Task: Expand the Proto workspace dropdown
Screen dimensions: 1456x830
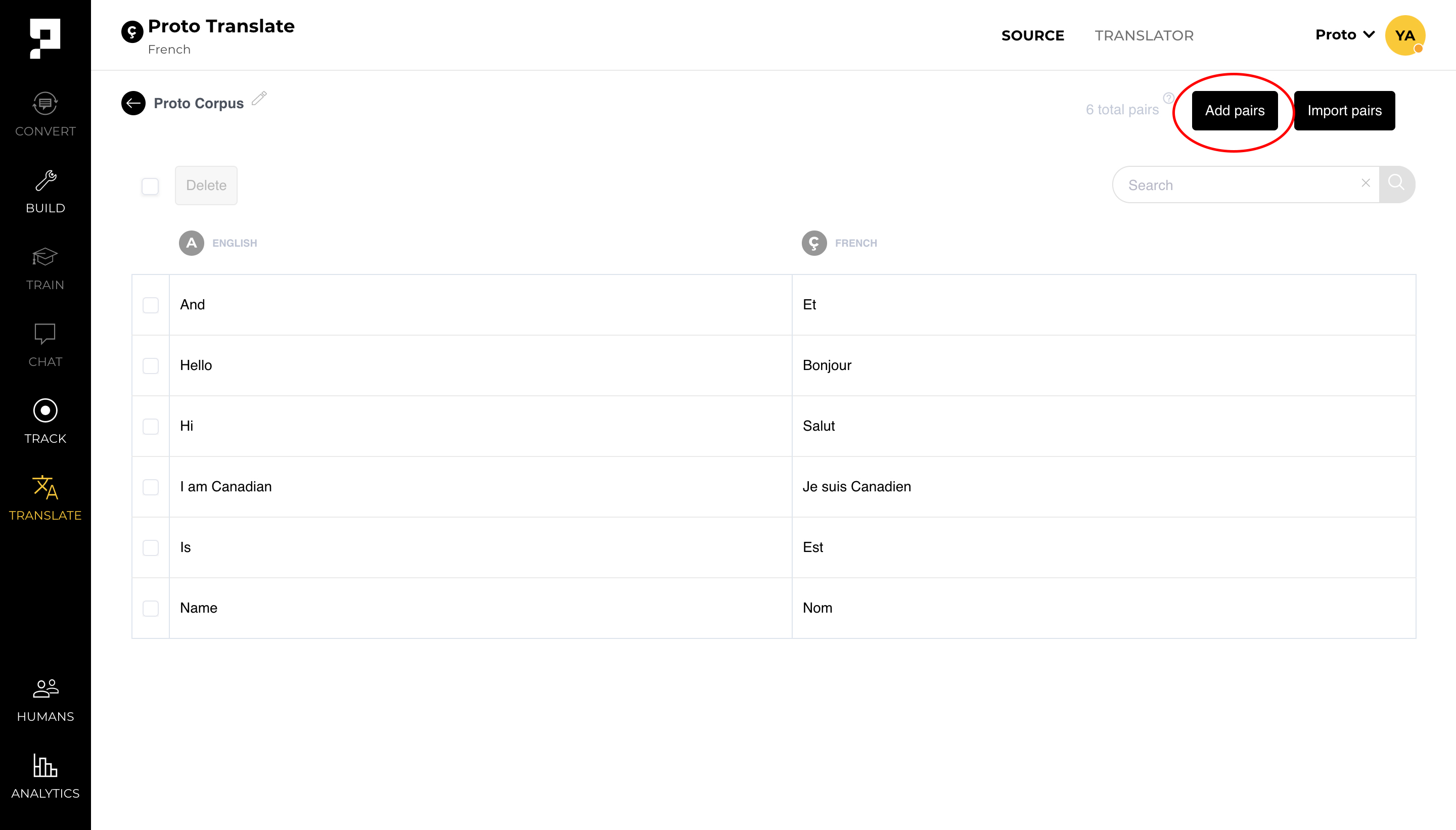Action: click(1345, 35)
